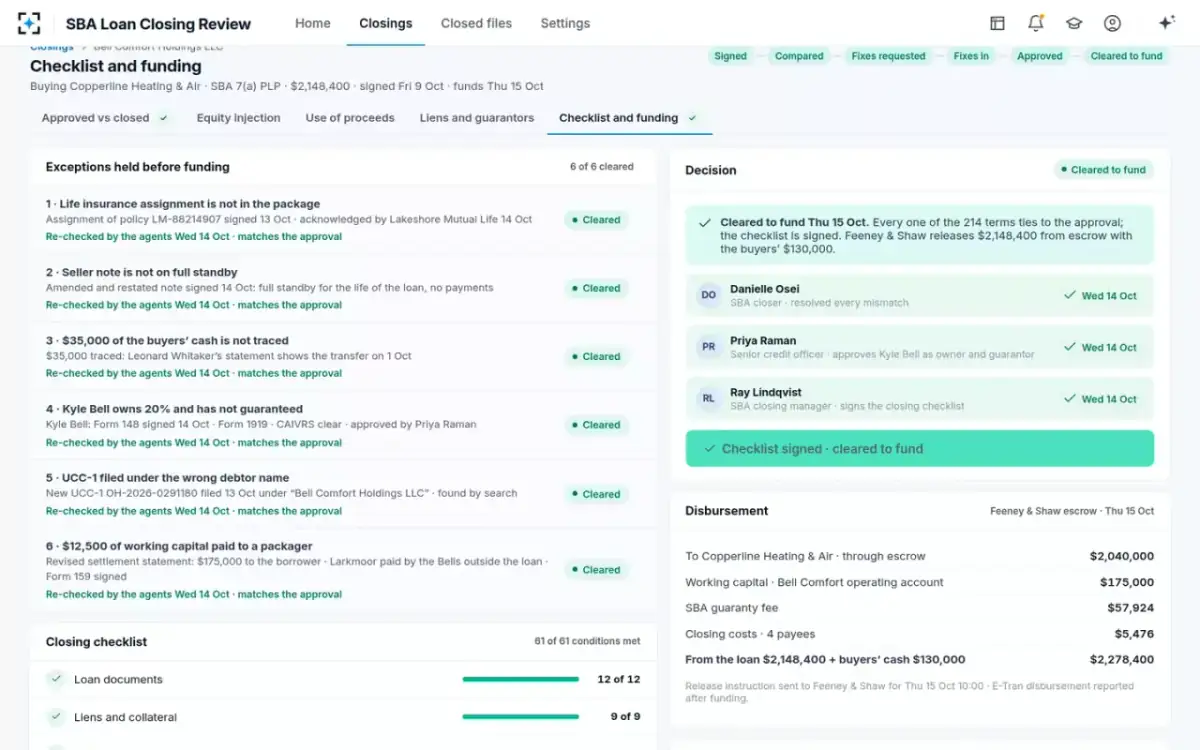
Task: Switch to the Equity injection tab
Action: point(238,118)
